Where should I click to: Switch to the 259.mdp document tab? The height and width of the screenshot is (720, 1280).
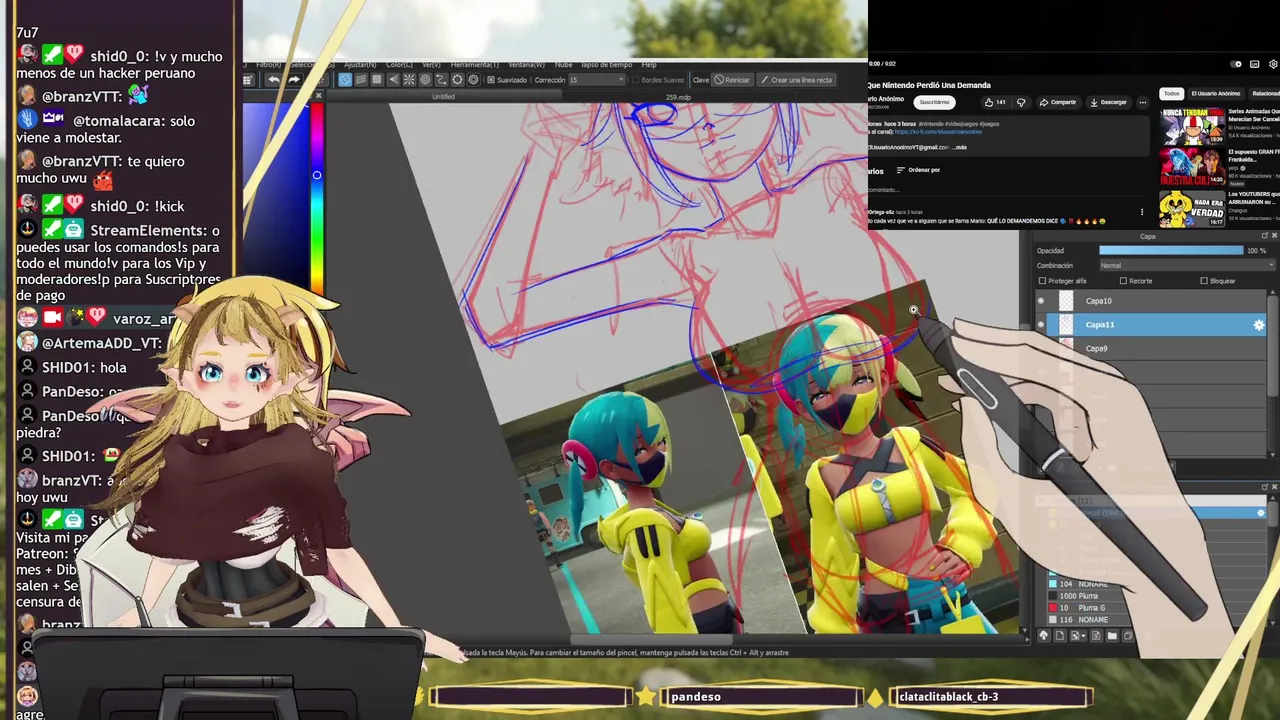[678, 97]
